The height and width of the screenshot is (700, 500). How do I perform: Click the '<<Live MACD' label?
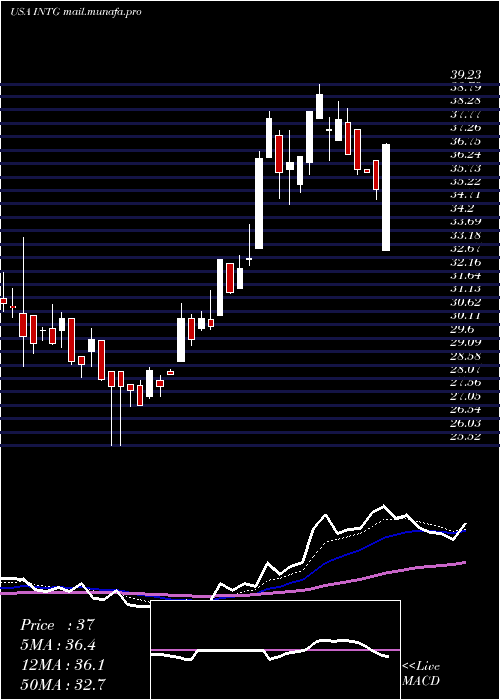(421, 673)
